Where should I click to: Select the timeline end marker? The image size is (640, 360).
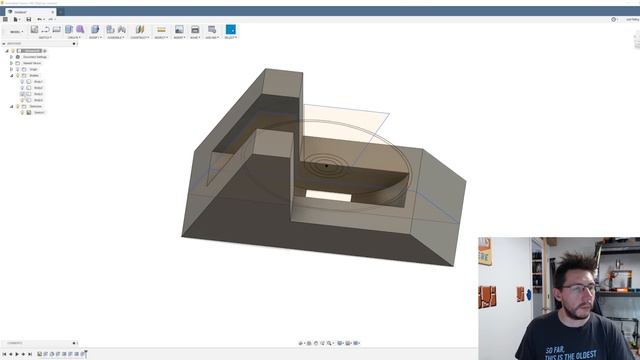pyautogui.click(x=86, y=354)
